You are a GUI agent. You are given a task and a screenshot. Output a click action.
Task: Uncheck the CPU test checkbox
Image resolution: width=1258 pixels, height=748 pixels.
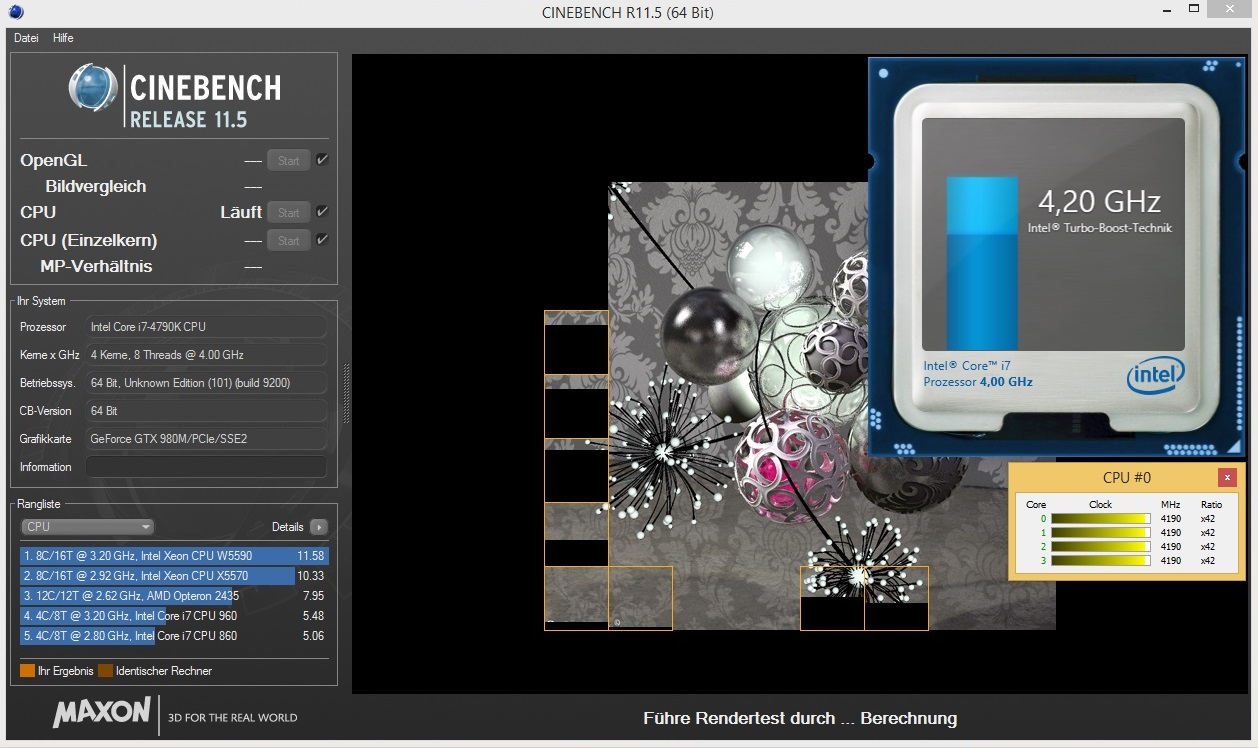click(322, 212)
